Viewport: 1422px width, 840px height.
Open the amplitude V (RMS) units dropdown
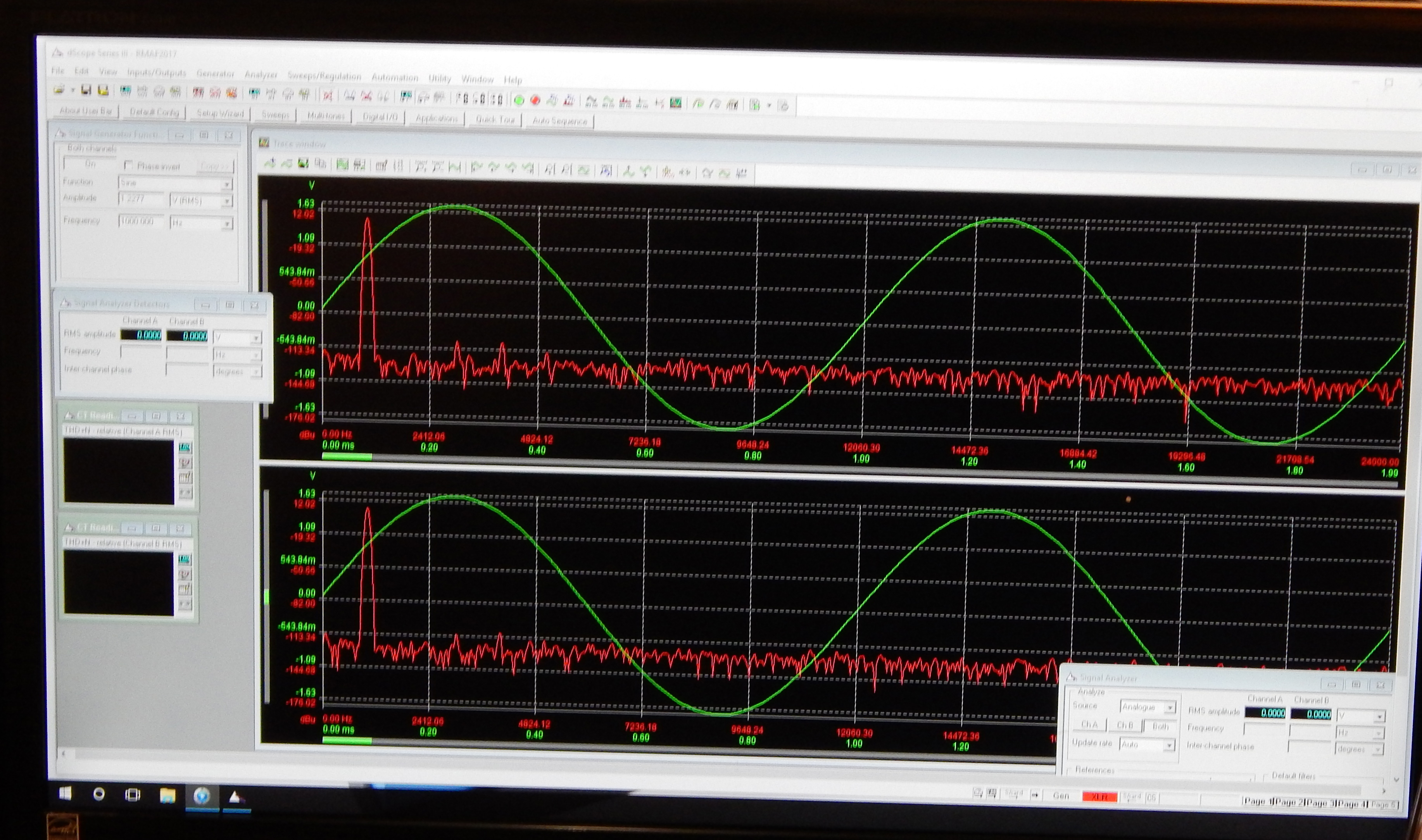coord(226,201)
